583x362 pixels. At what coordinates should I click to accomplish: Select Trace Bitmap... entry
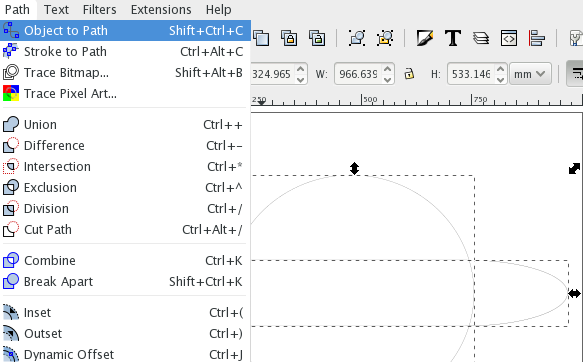point(125,72)
